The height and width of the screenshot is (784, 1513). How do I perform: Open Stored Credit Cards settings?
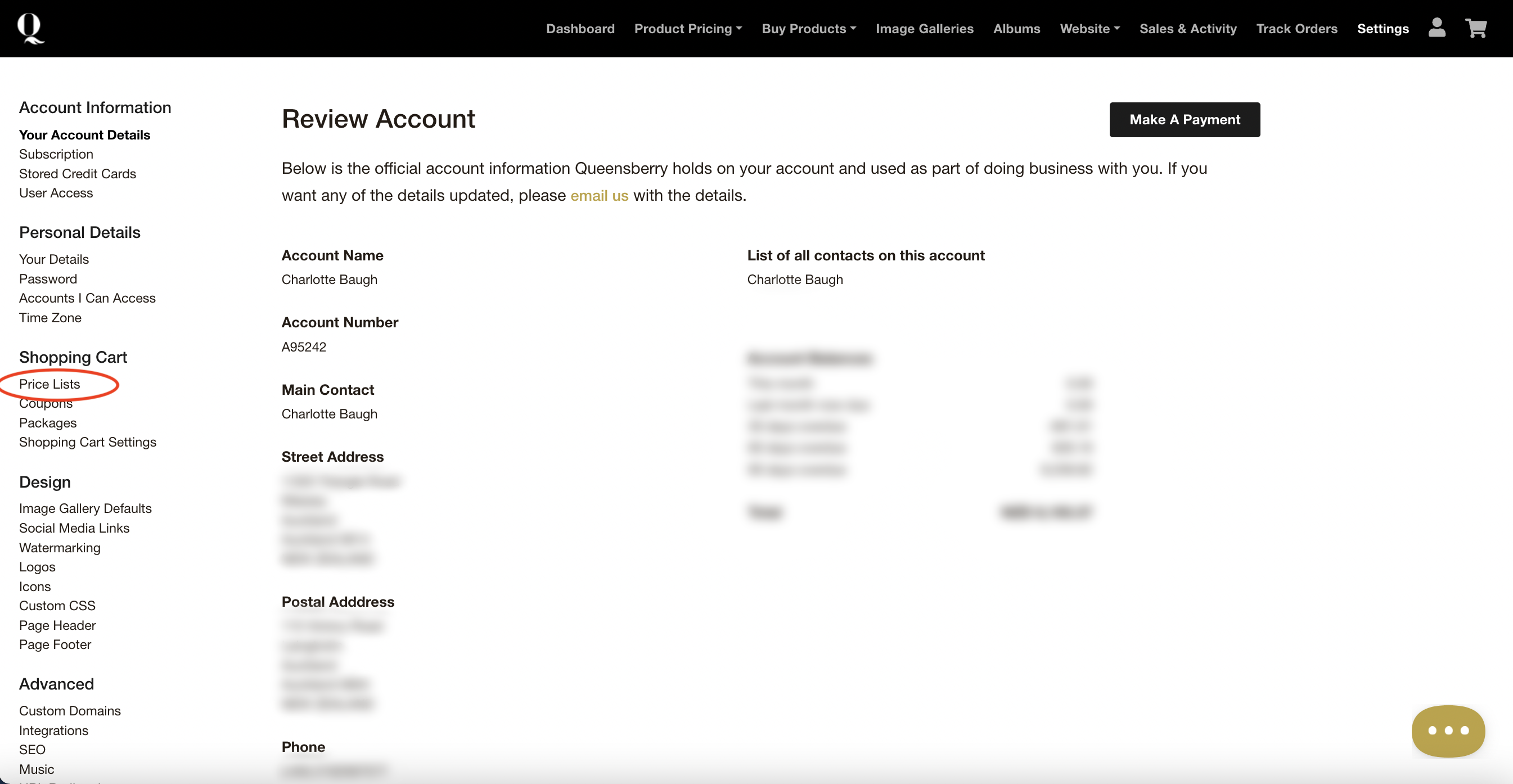[78, 174]
